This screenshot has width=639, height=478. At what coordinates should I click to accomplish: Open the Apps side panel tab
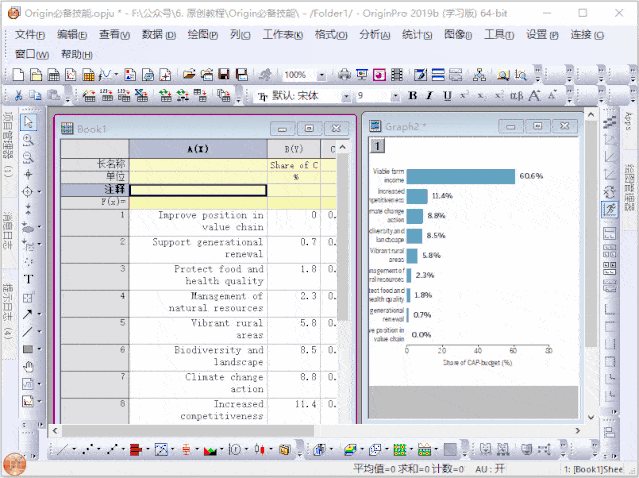[628, 122]
